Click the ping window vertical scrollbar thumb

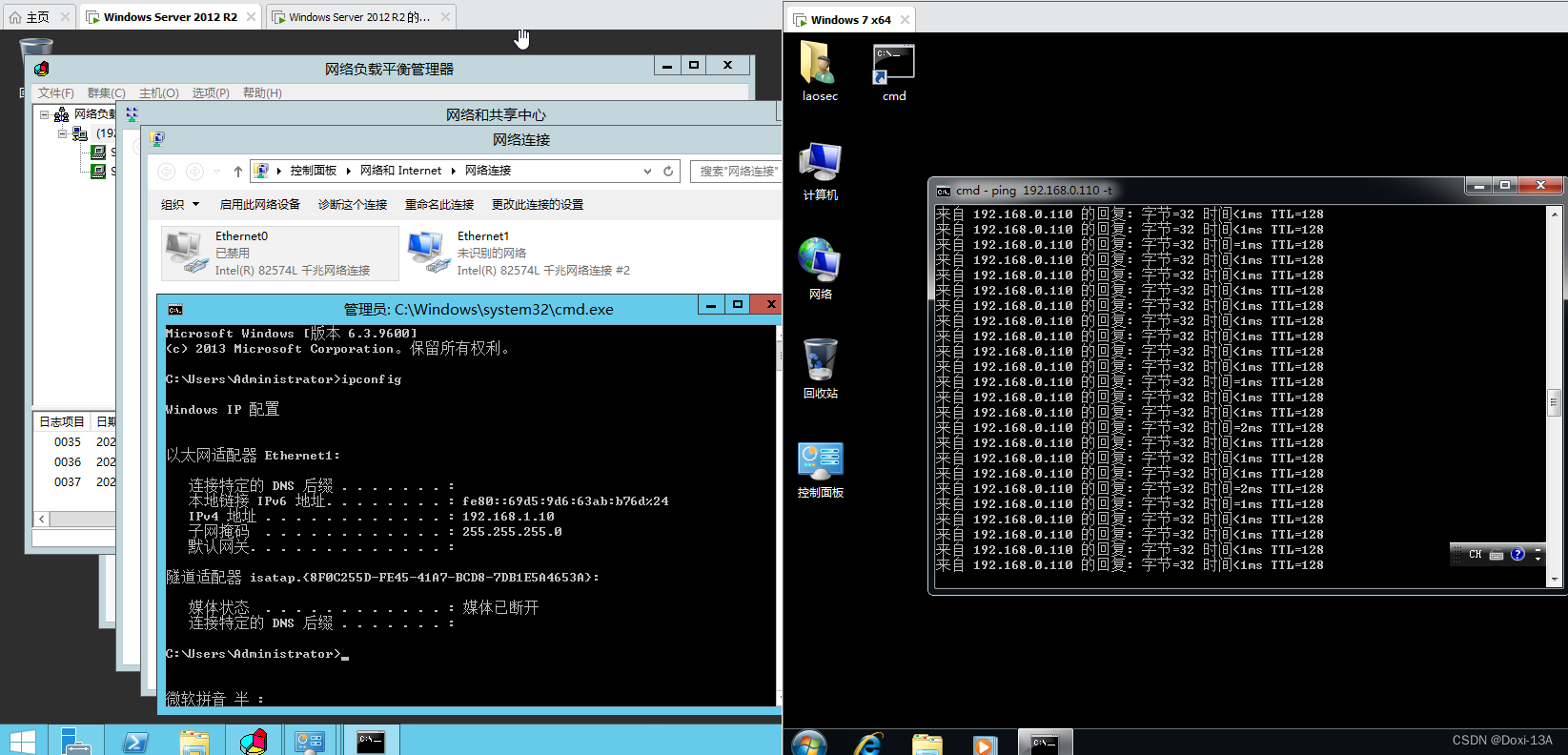click(x=1554, y=402)
